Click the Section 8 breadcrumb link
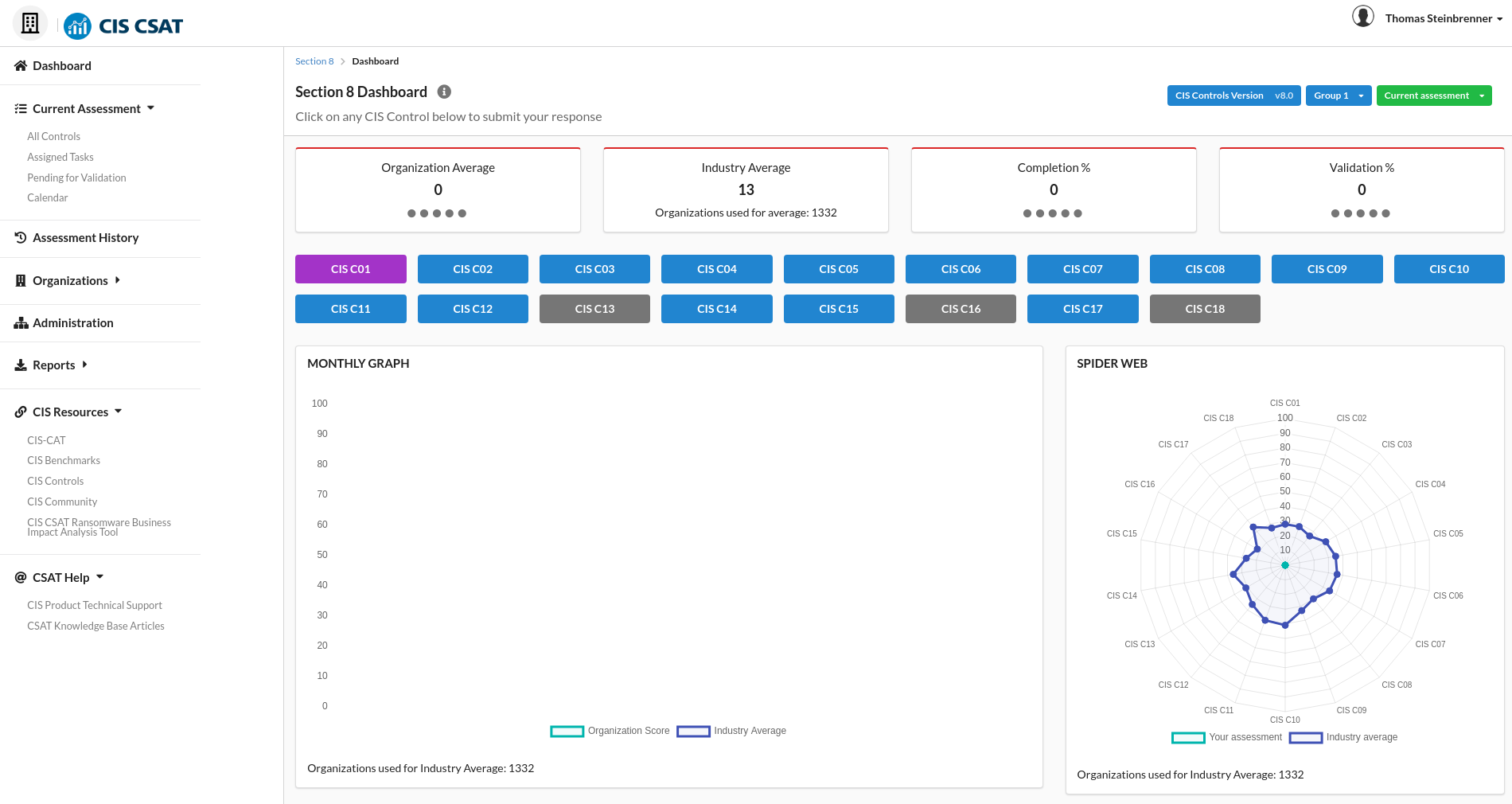 click(x=314, y=61)
